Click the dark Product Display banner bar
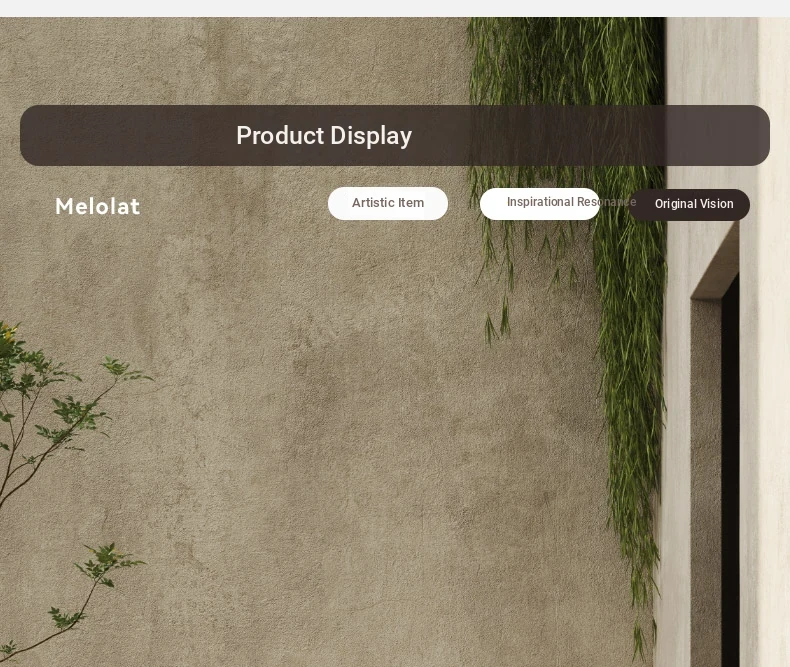Image resolution: width=790 pixels, height=667 pixels. pos(395,136)
